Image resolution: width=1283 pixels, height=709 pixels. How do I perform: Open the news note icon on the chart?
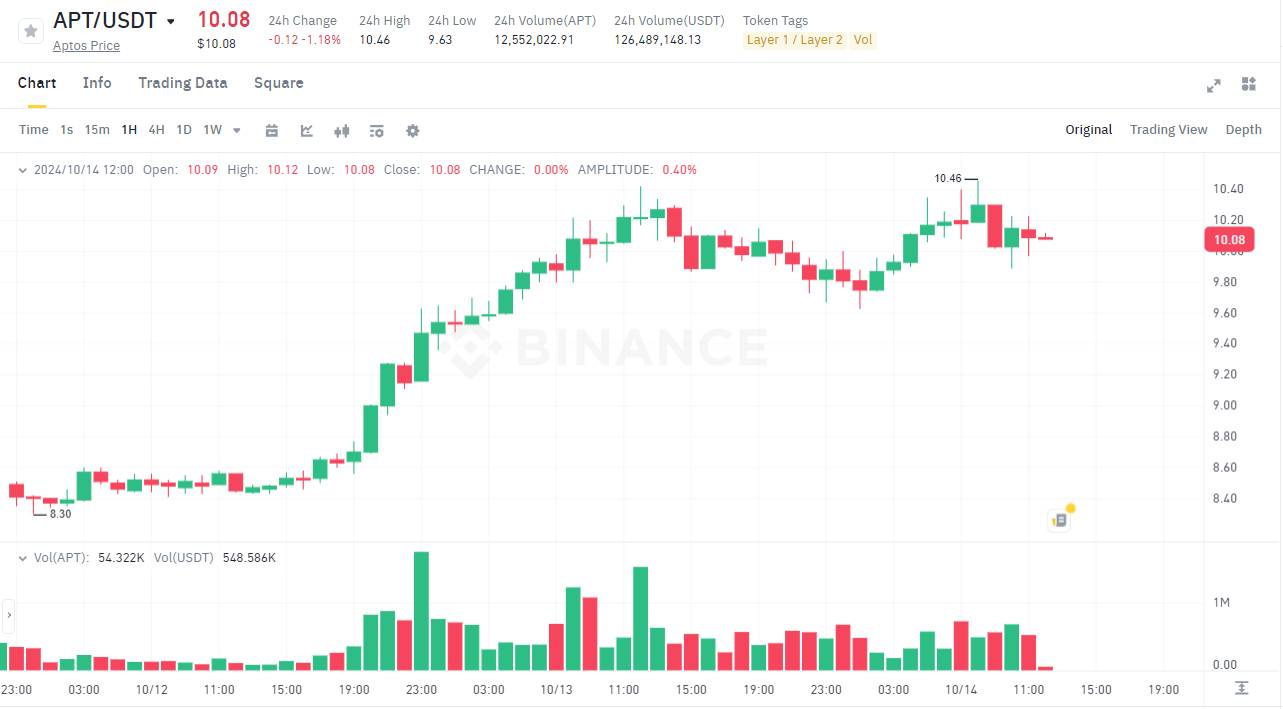1060,519
